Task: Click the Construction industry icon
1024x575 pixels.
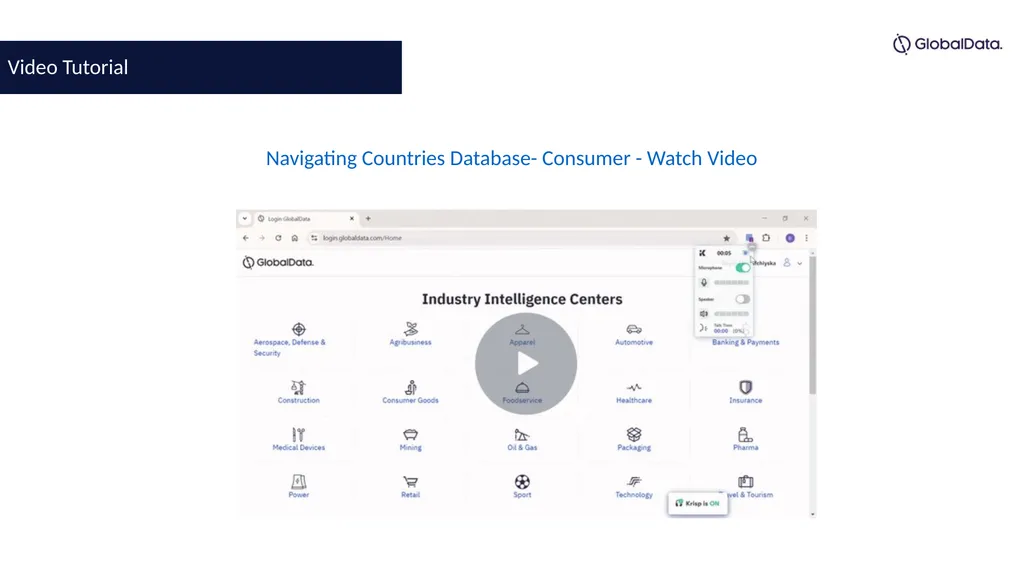Action: click(298, 387)
